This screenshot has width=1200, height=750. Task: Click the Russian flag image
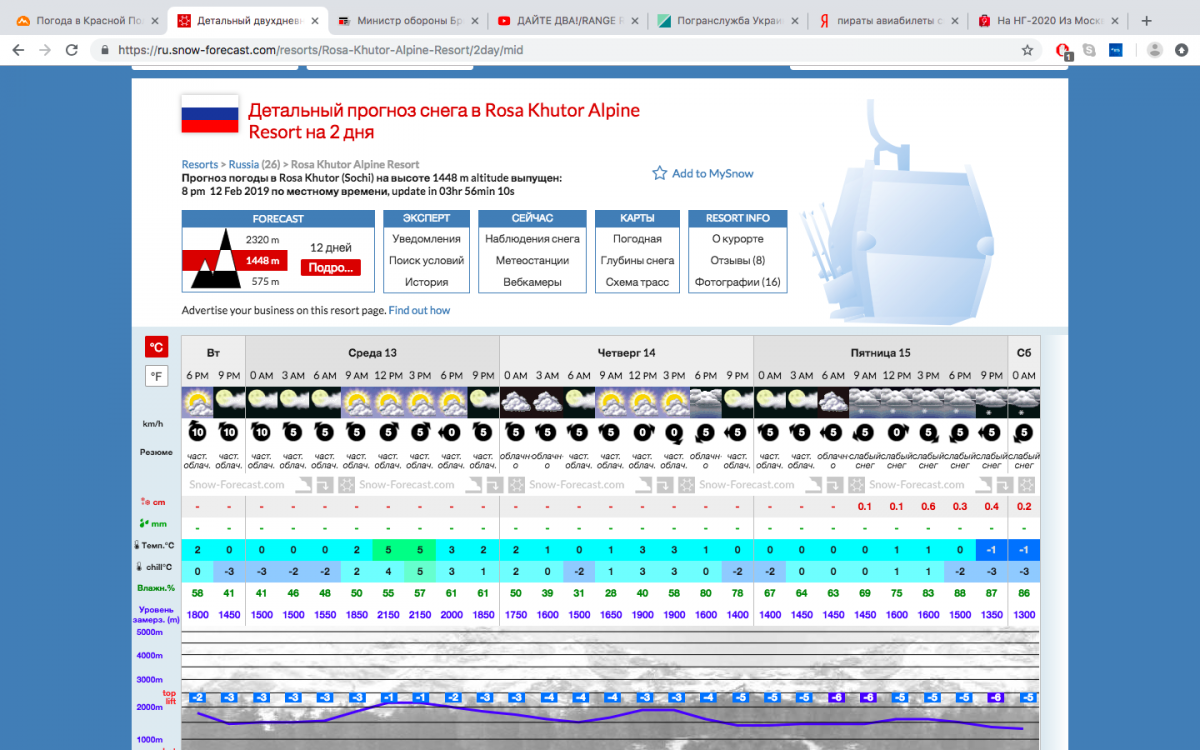click(x=210, y=114)
